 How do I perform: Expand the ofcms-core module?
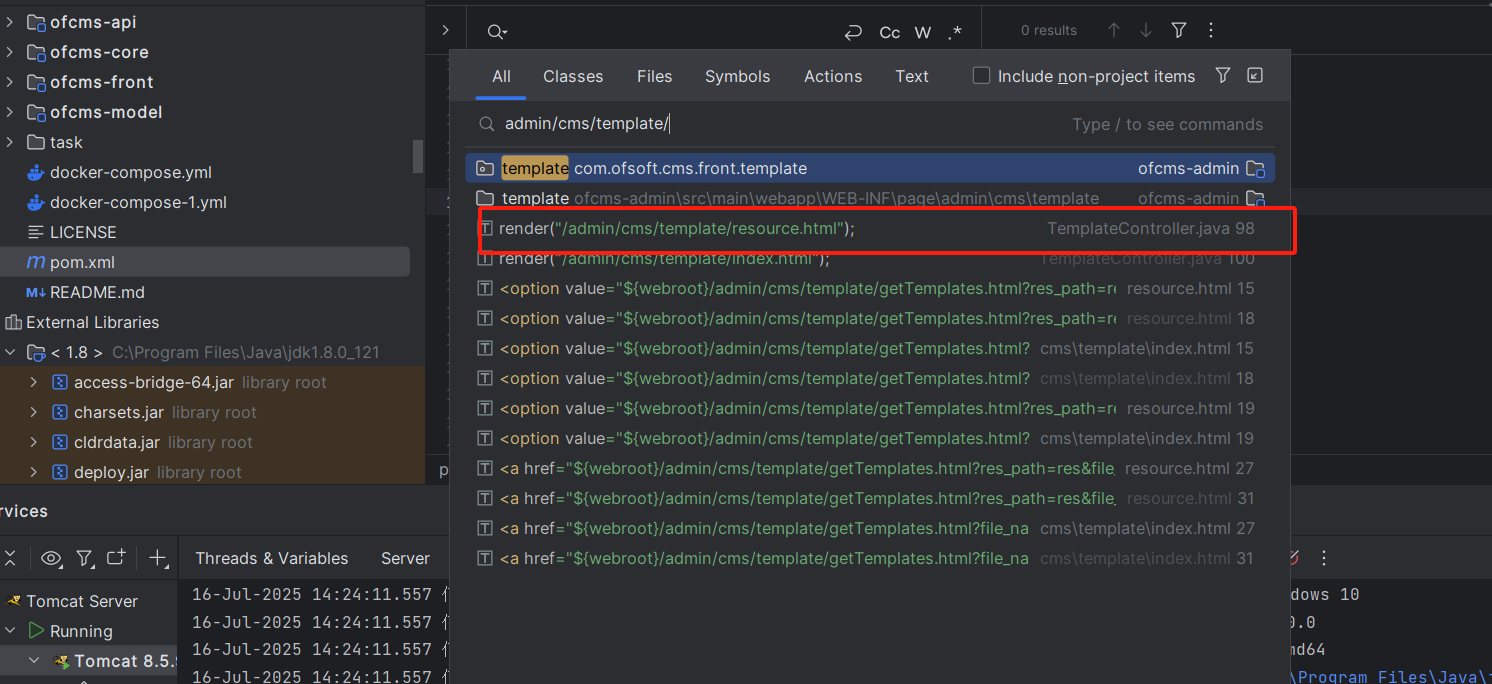(x=10, y=52)
